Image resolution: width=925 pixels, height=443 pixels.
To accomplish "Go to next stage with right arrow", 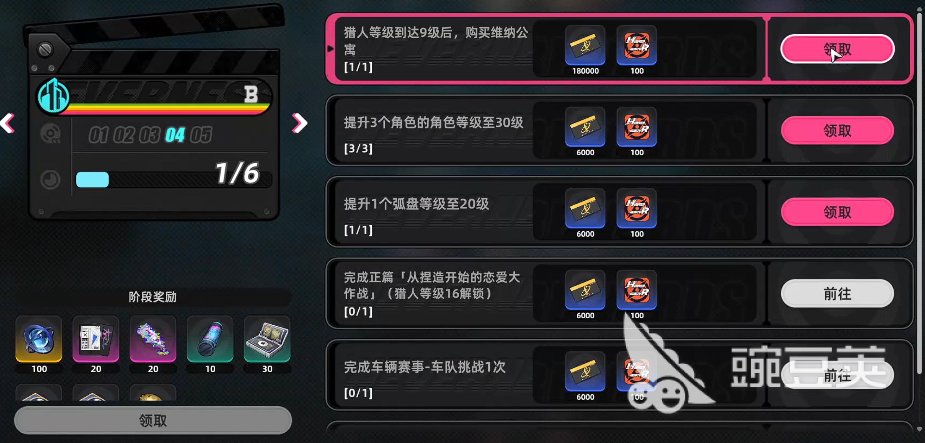I will (300, 123).
